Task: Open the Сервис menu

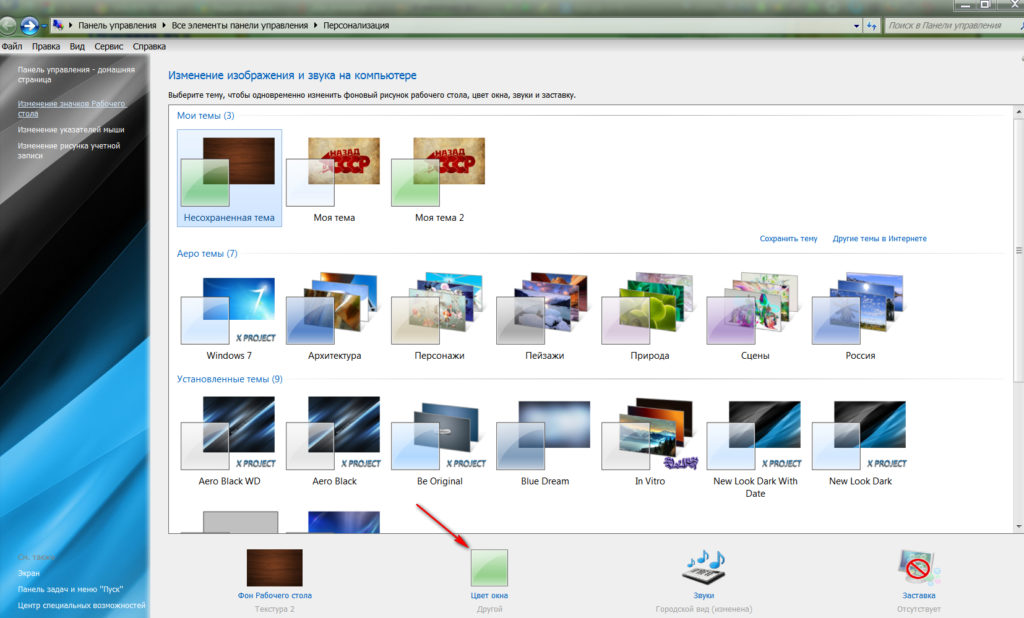Action: click(109, 45)
